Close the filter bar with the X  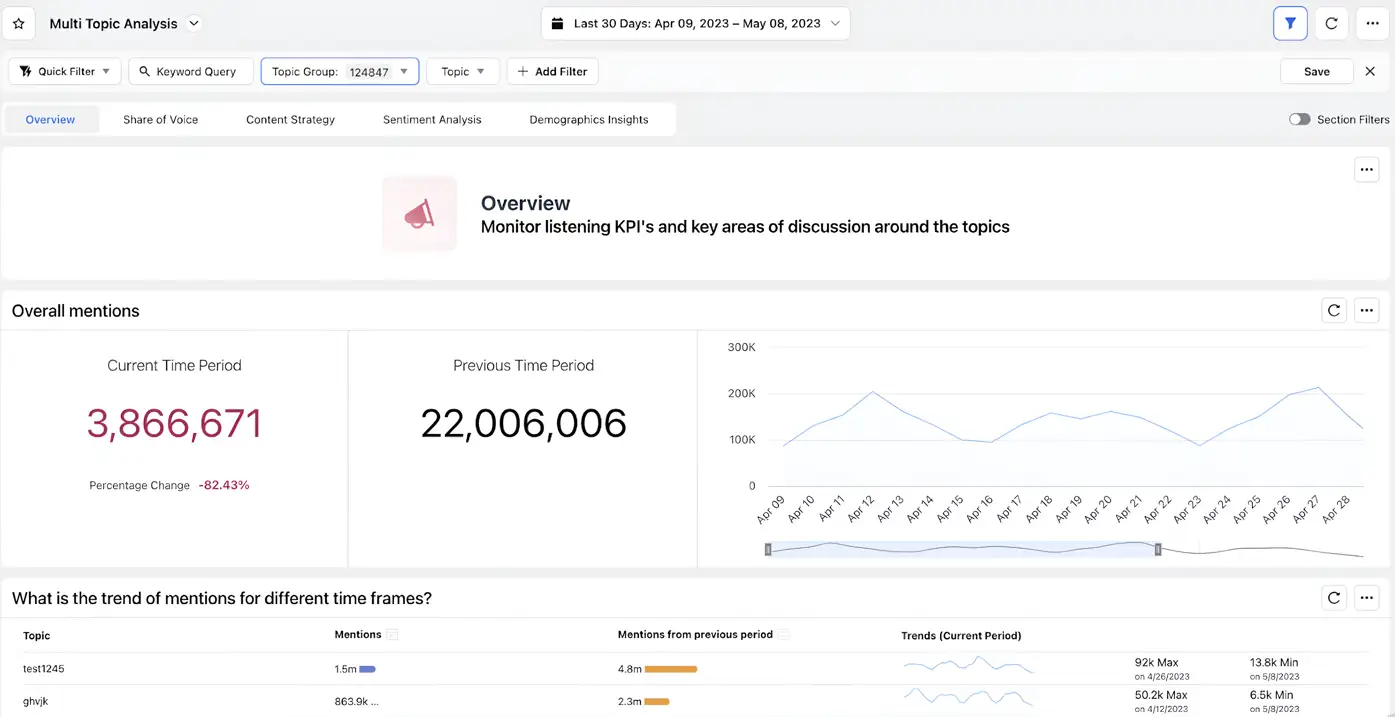coord(1371,71)
